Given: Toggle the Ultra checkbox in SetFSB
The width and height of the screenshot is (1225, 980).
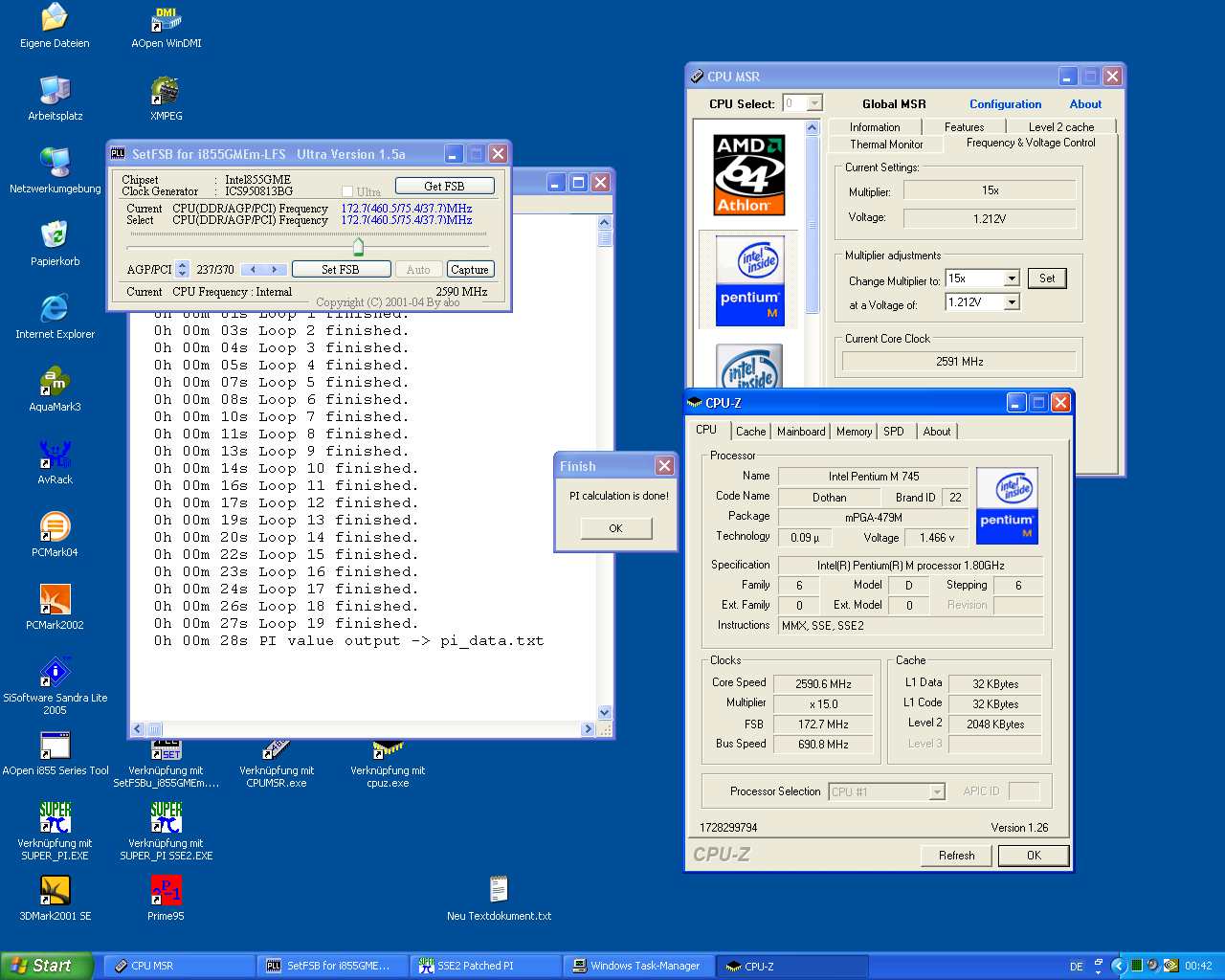Looking at the screenshot, I should tap(347, 191).
